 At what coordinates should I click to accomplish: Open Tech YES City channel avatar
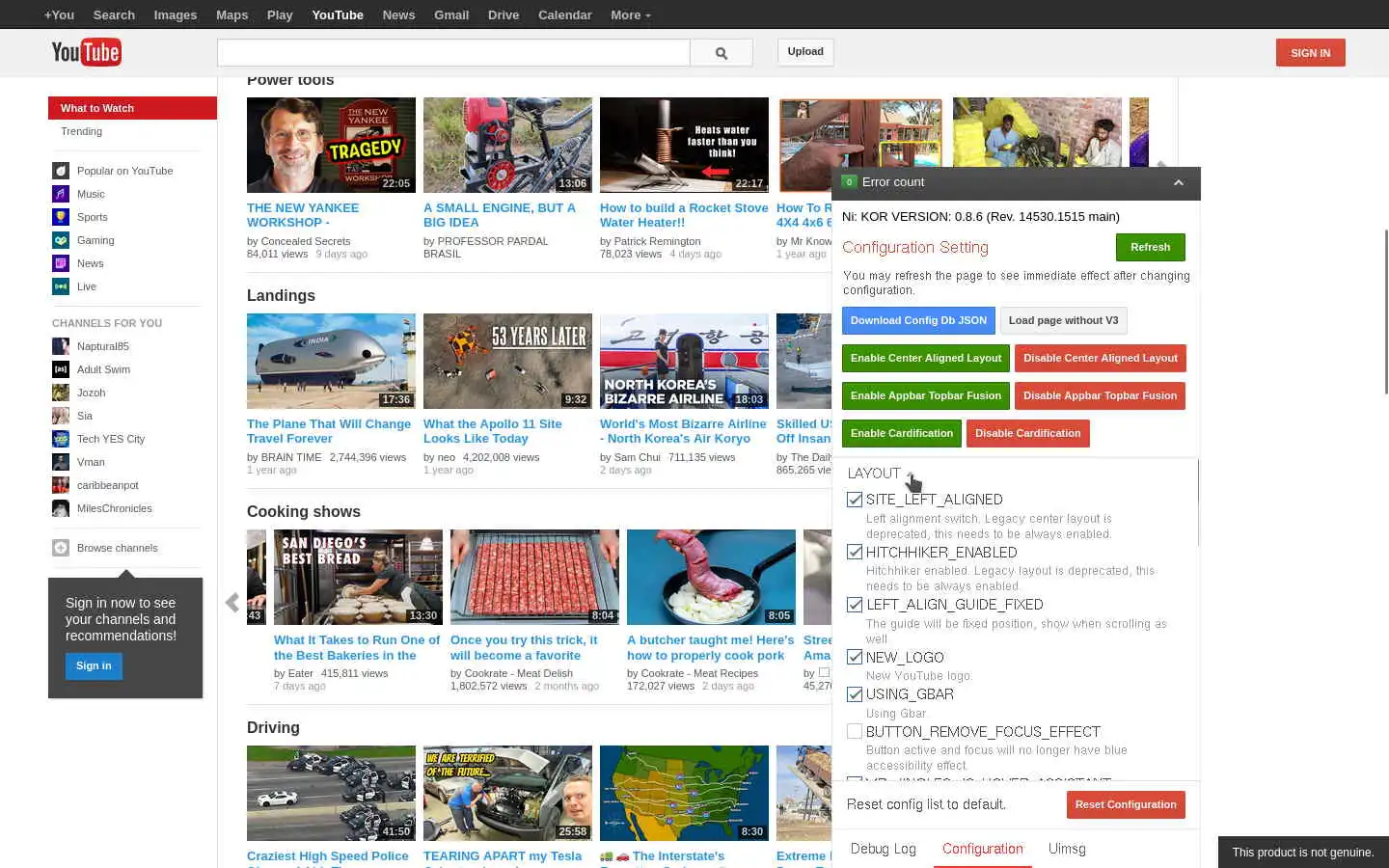61,439
